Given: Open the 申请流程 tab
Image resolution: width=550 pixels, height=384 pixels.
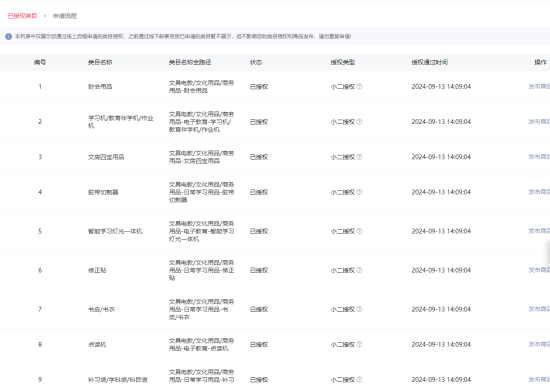Looking at the screenshot, I should pyautogui.click(x=65, y=16).
